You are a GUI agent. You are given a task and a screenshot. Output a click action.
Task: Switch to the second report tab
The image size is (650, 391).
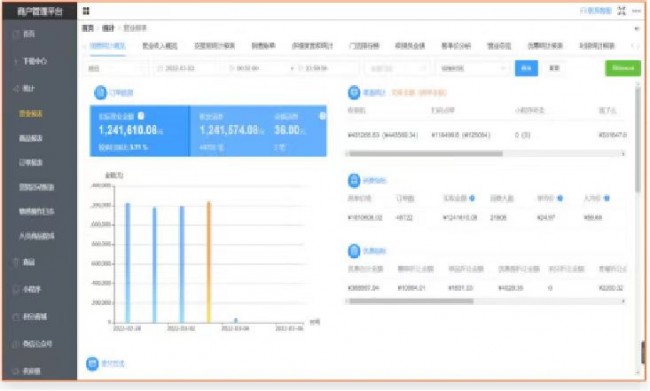[x=160, y=46]
